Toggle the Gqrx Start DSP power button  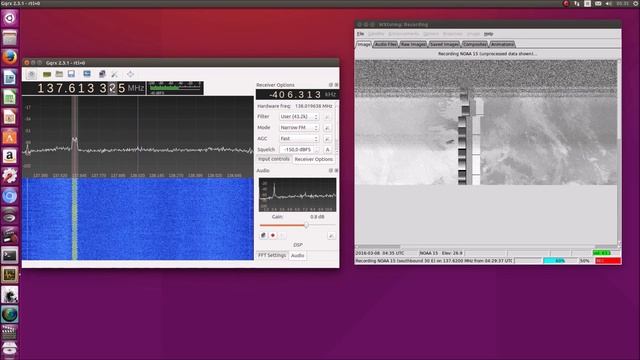(x=31, y=74)
